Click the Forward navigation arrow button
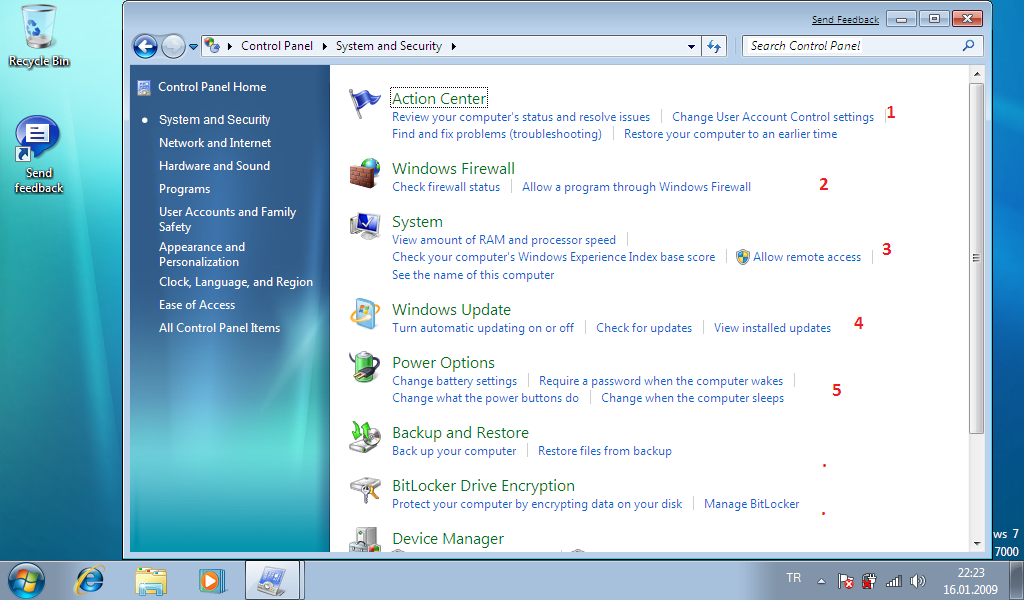 point(173,46)
